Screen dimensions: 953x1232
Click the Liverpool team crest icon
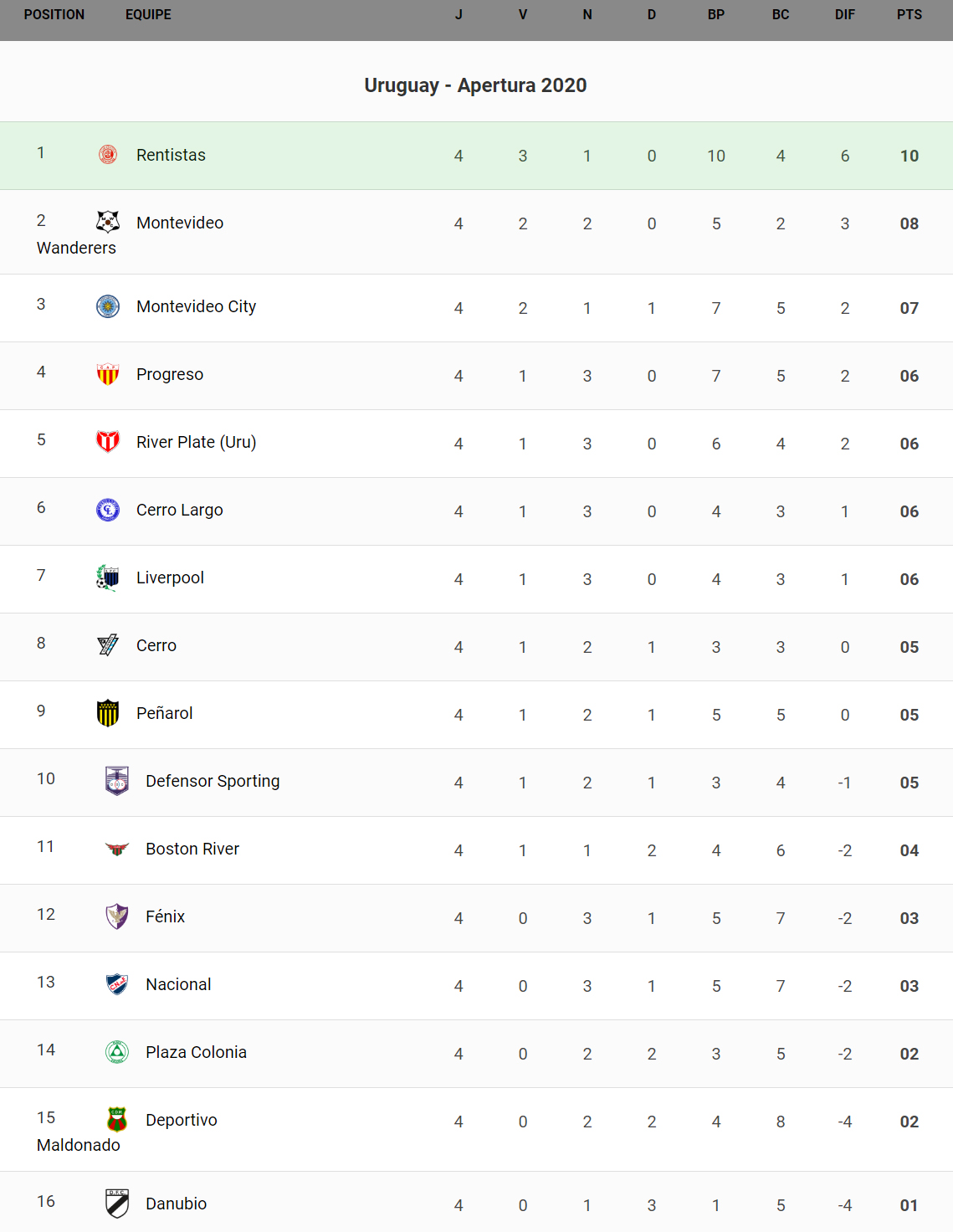point(108,577)
